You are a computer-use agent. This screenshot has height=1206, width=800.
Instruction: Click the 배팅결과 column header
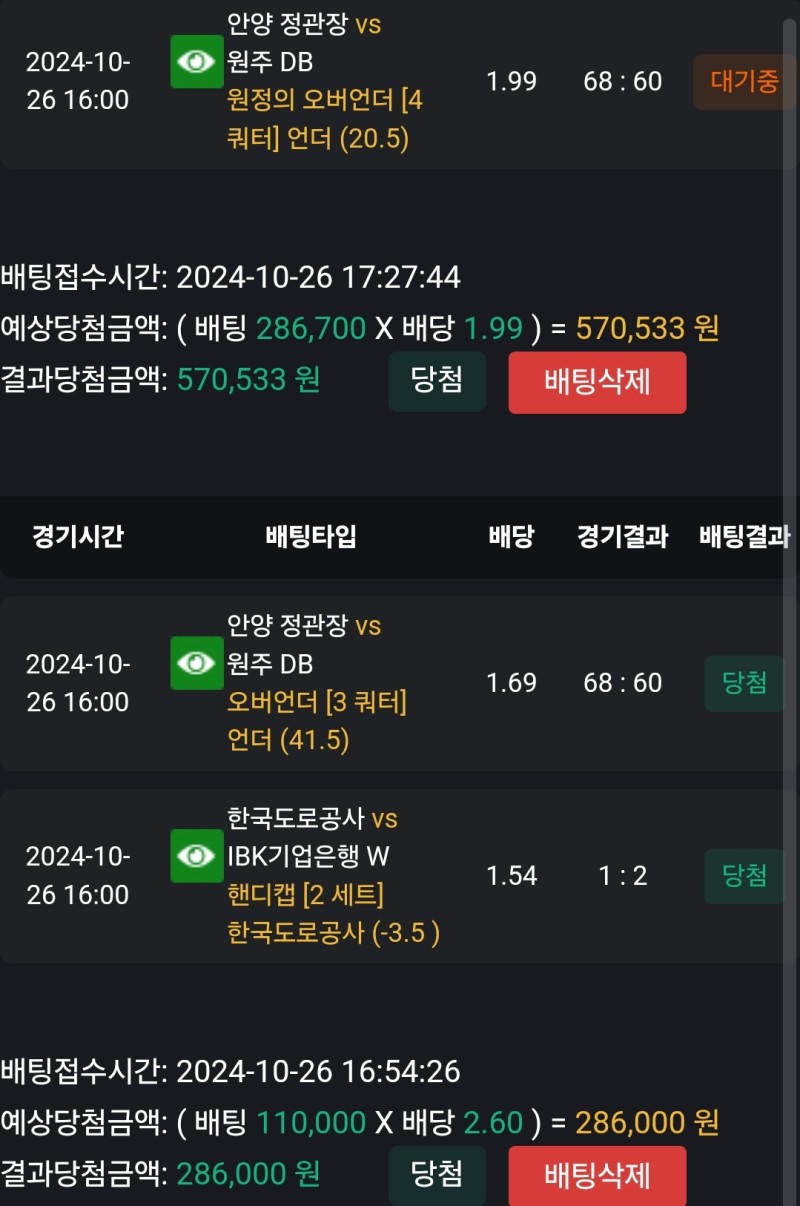744,537
